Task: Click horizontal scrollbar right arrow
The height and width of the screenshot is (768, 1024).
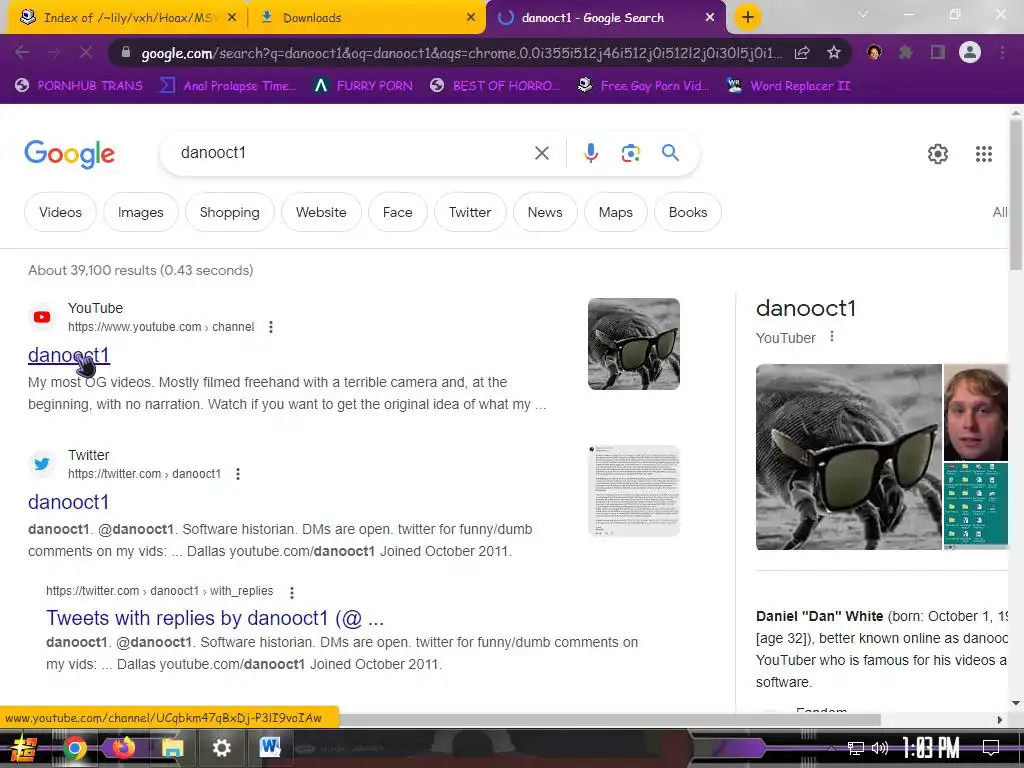Action: pos(1000,720)
